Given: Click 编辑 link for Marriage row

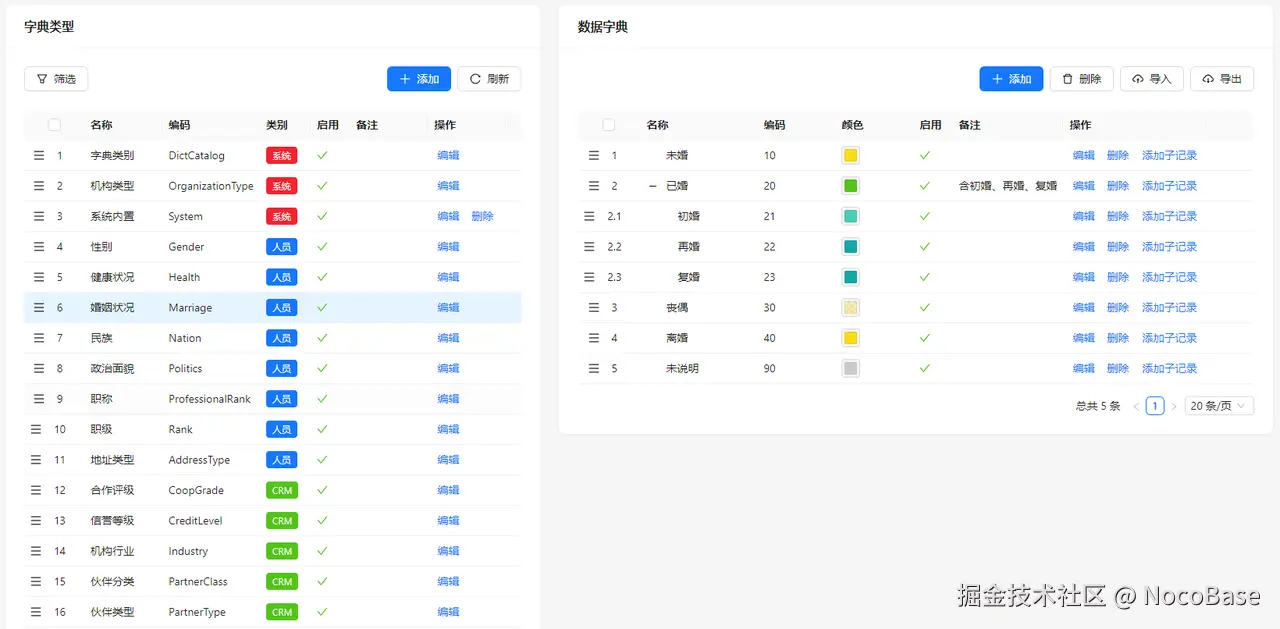Looking at the screenshot, I should 448,308.
